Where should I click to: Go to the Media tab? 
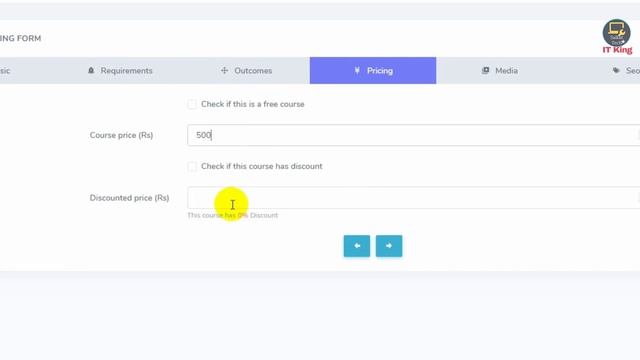[499, 71]
